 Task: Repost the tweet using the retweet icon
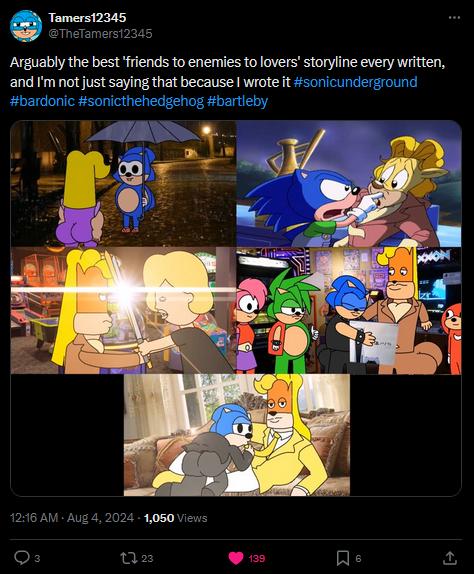point(128,558)
